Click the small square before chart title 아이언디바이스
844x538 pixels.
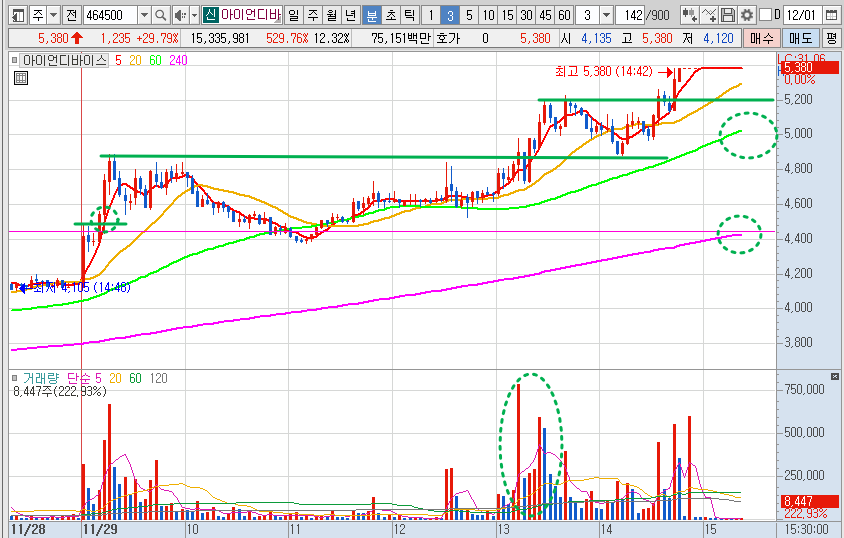15,60
